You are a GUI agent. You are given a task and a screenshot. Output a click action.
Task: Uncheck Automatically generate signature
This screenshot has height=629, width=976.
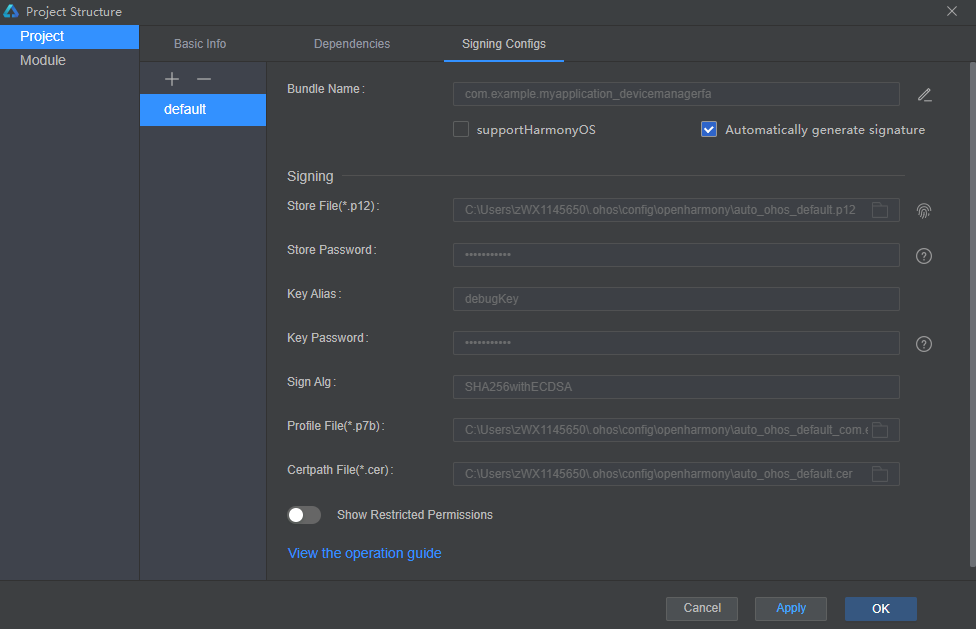click(709, 130)
